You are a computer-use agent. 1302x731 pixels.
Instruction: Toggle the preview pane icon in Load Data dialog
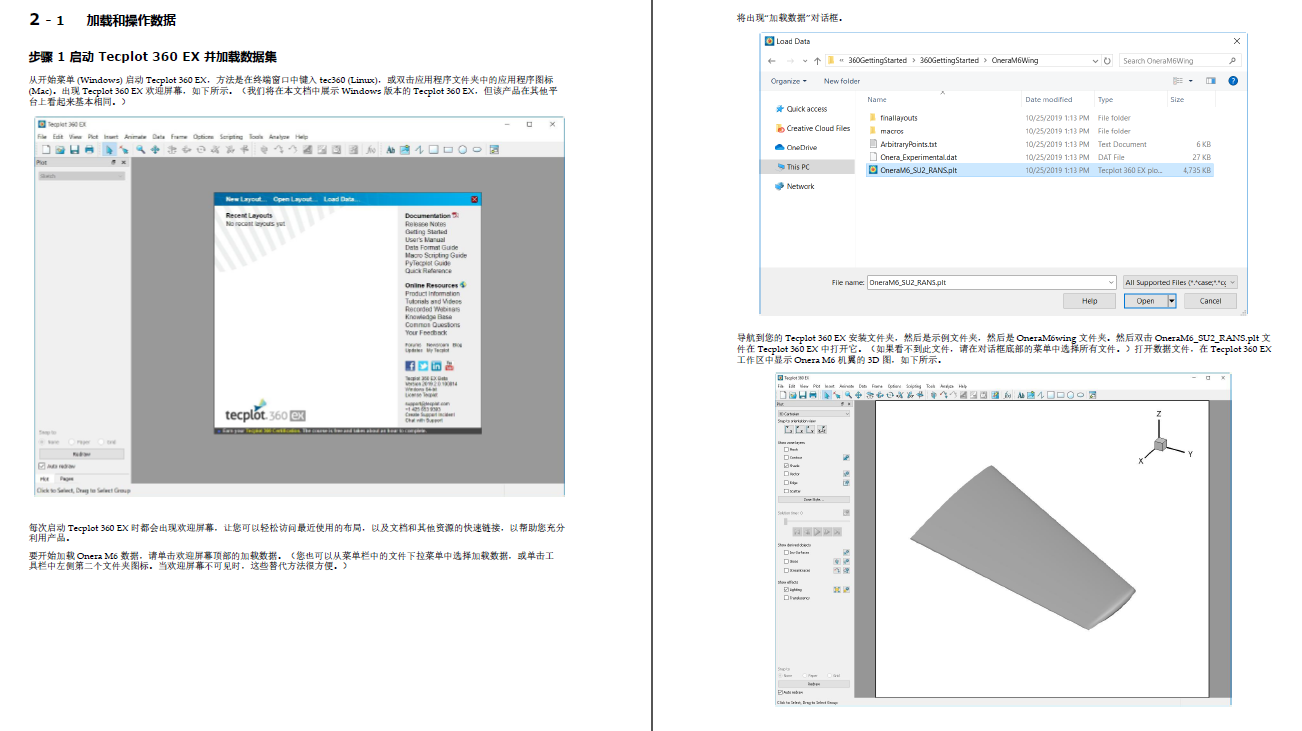click(1210, 81)
